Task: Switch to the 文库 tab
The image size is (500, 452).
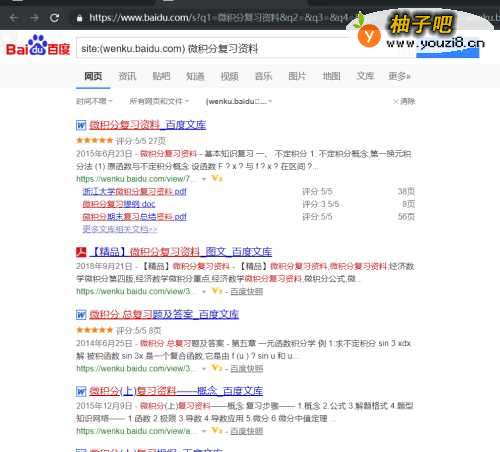Action: tap(365, 76)
